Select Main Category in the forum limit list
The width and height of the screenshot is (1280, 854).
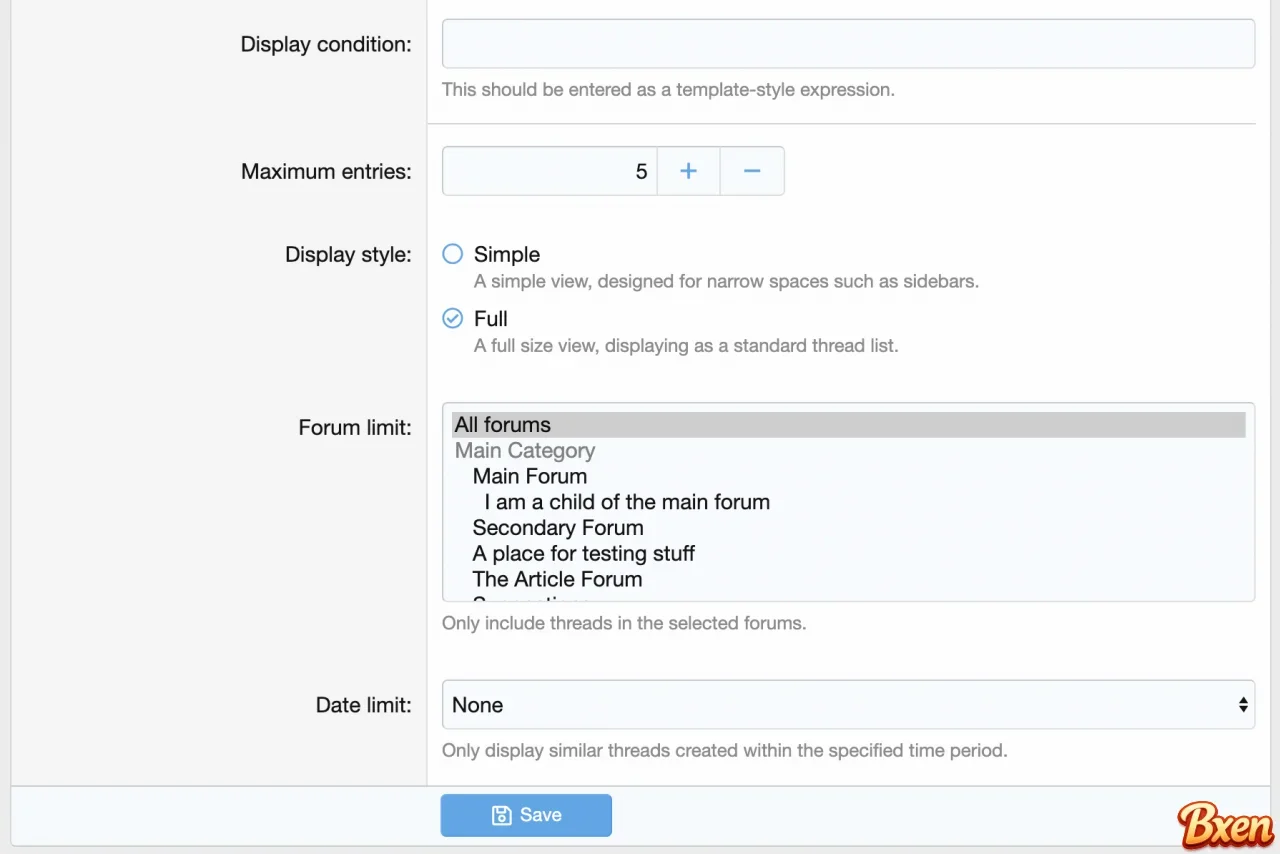(x=524, y=450)
